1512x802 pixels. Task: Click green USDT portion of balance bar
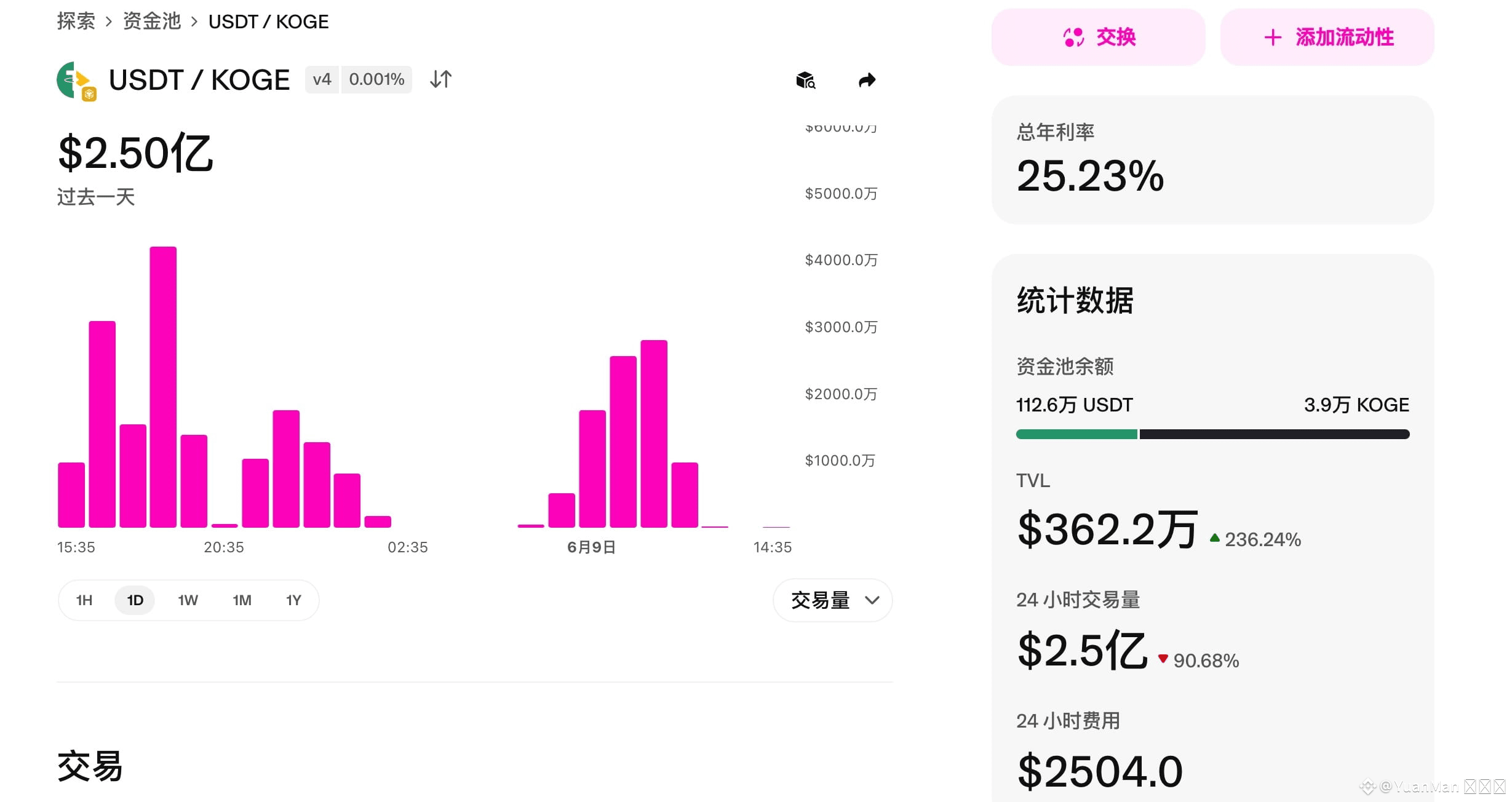click(x=1076, y=434)
